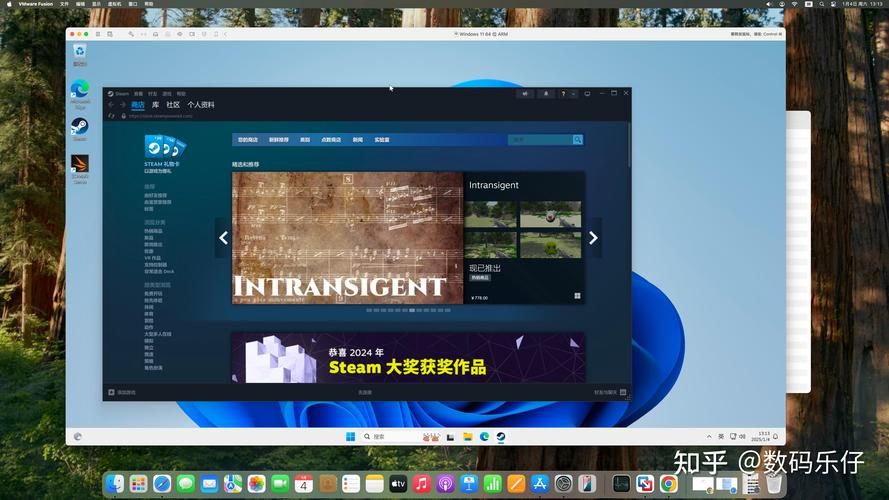Select the bottom-left Intransigent screenshot thumbnail

coord(490,244)
